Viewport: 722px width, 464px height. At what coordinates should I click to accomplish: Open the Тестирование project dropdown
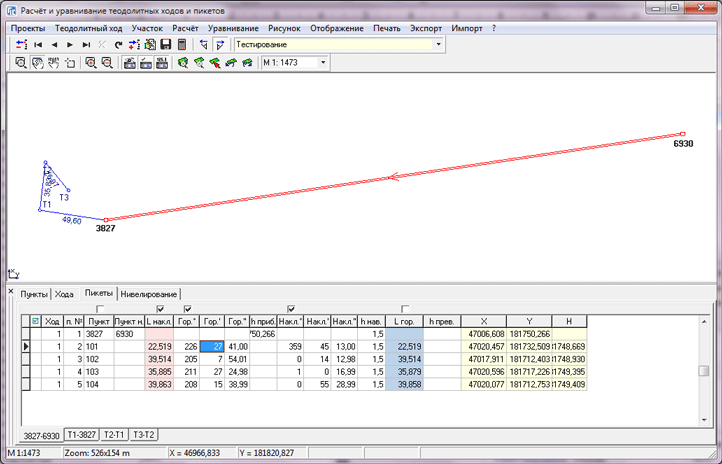pyautogui.click(x=438, y=45)
